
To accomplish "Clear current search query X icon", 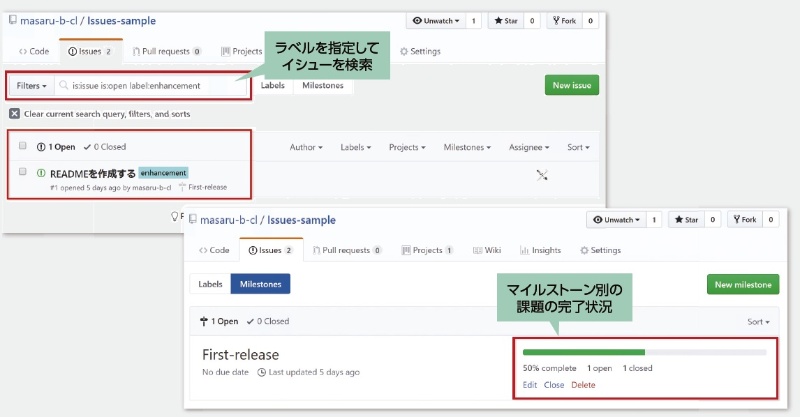I will coord(14,114).
